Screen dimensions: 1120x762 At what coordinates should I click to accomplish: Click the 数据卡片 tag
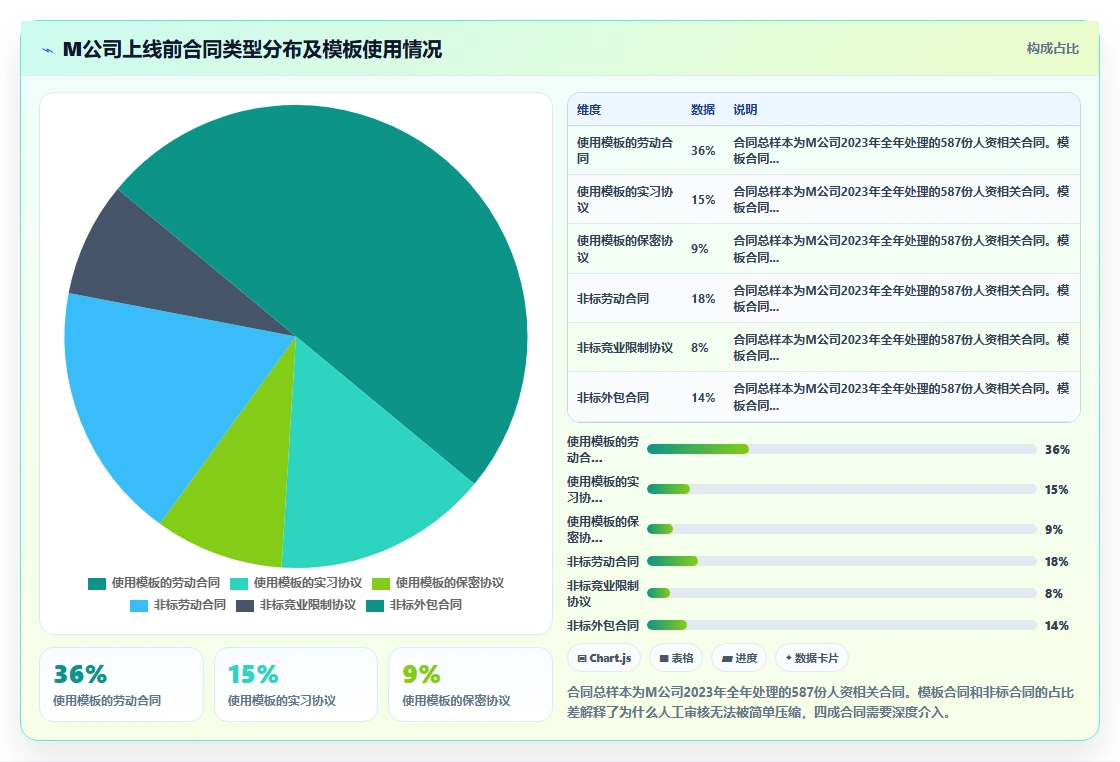coord(811,658)
